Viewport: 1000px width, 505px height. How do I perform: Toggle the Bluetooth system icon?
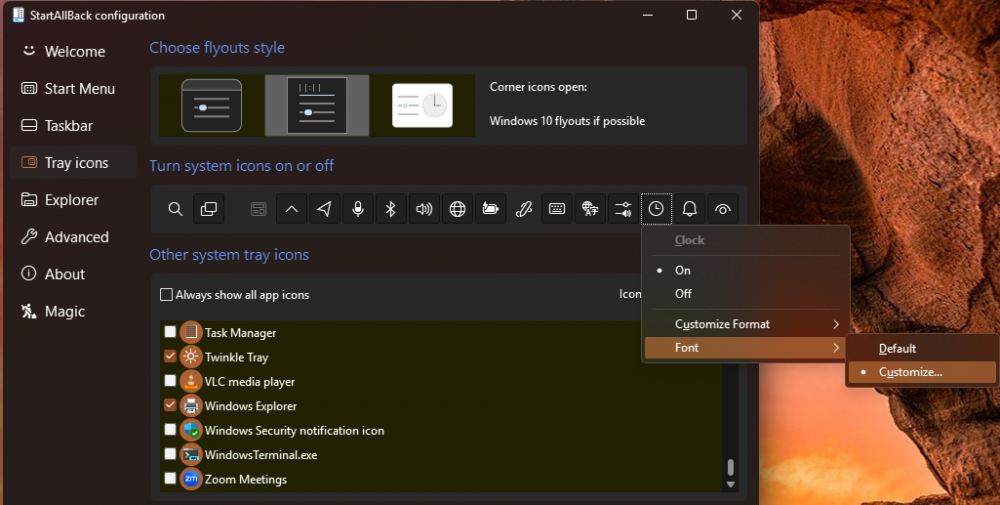pyautogui.click(x=392, y=209)
